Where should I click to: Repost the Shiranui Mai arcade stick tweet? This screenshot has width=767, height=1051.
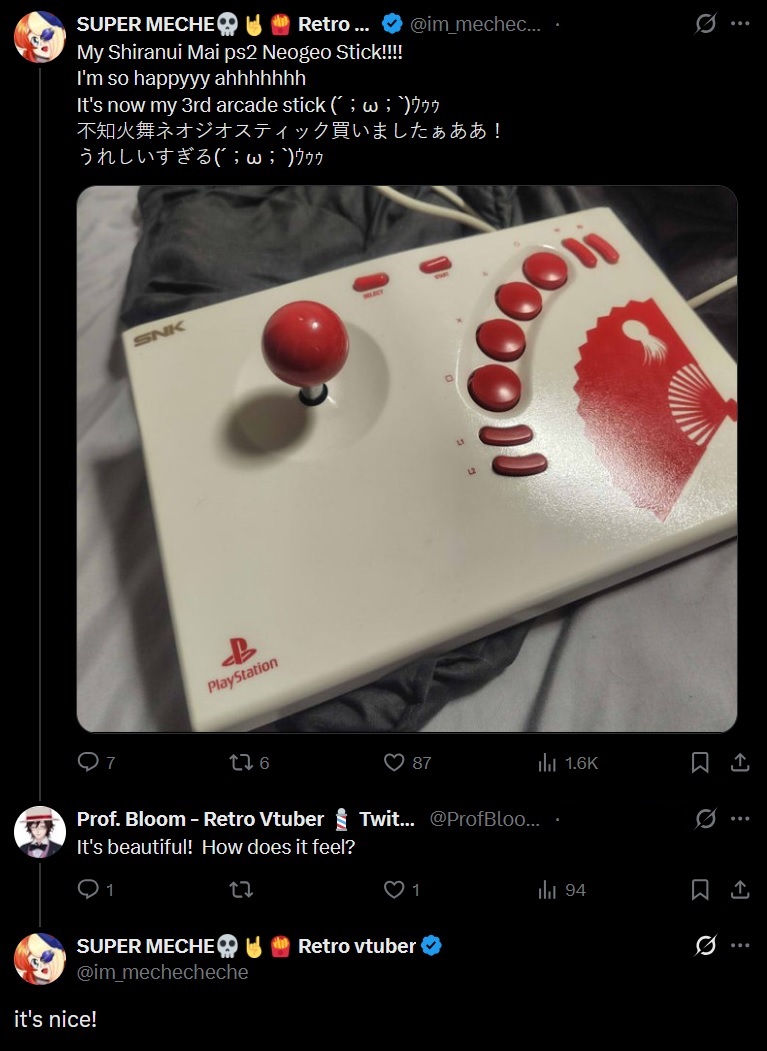[x=249, y=762]
